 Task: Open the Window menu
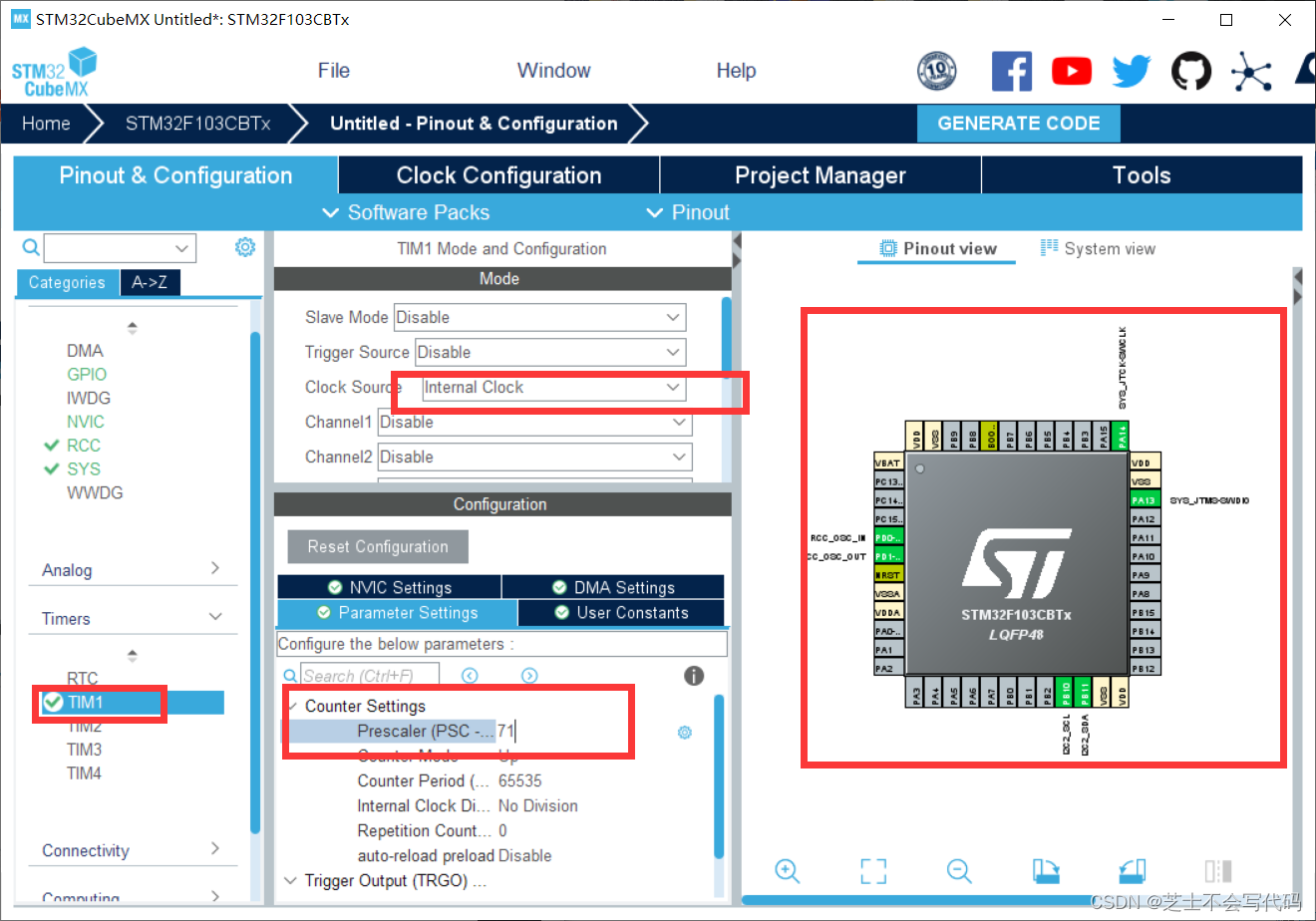click(553, 71)
